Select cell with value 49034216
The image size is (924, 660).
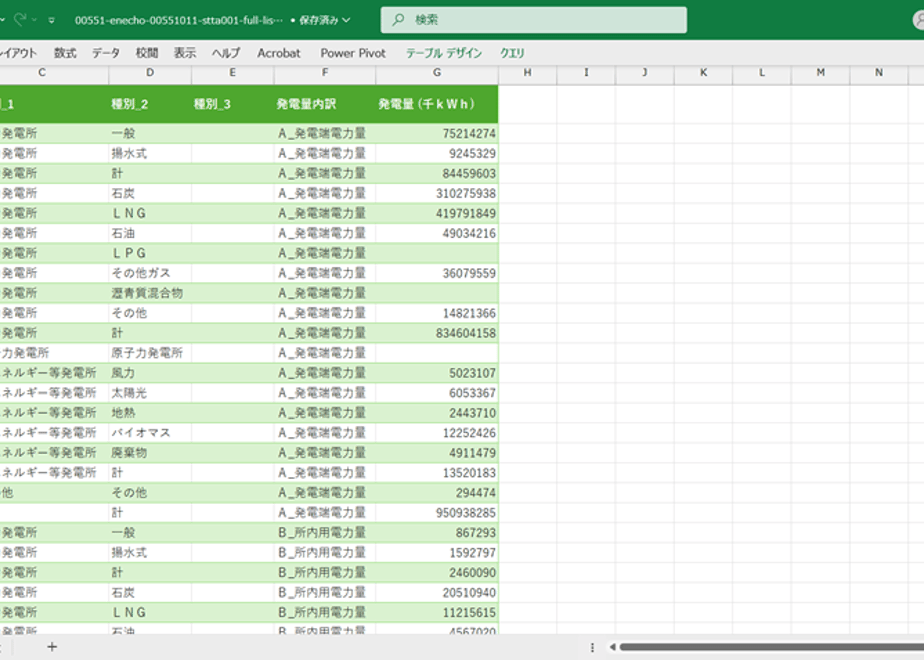pos(437,233)
